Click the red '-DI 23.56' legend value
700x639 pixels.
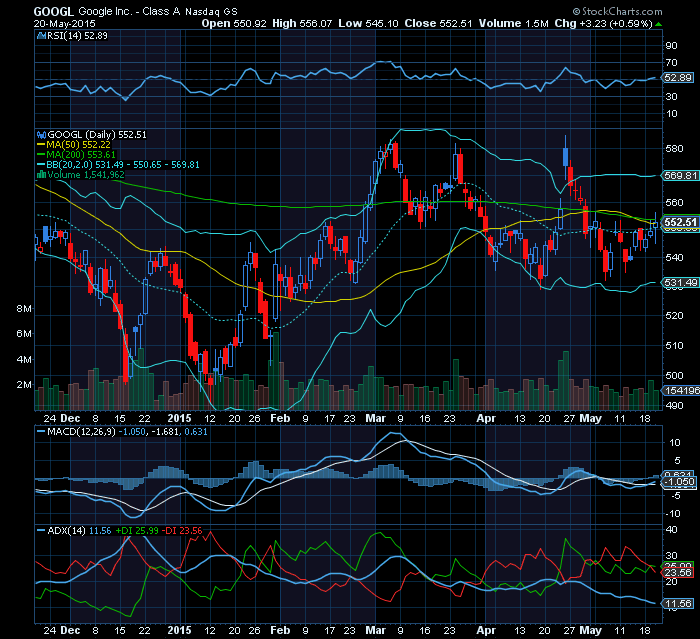point(182,531)
